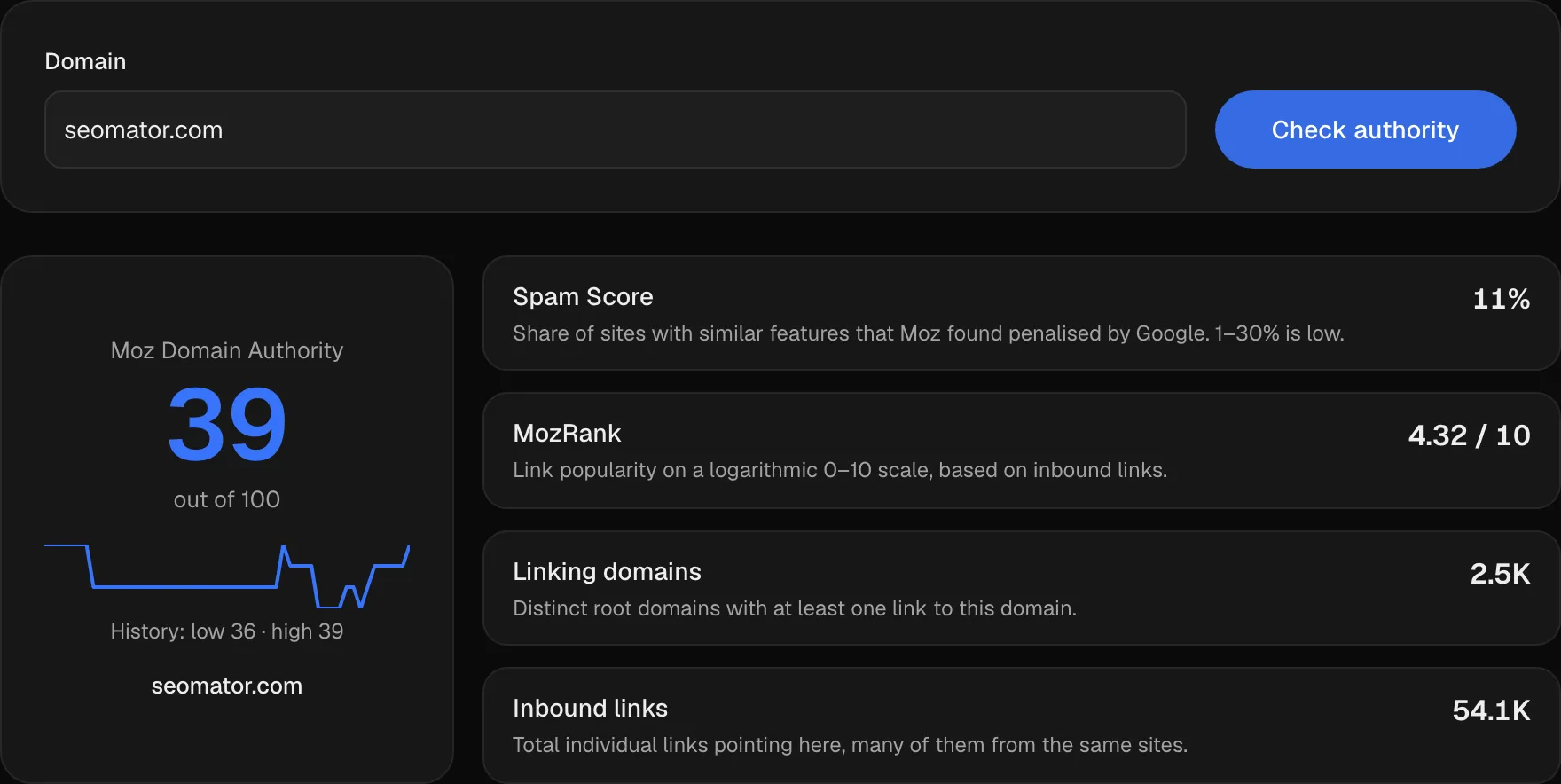Click the 2.5K linking domains value

pyautogui.click(x=1501, y=574)
